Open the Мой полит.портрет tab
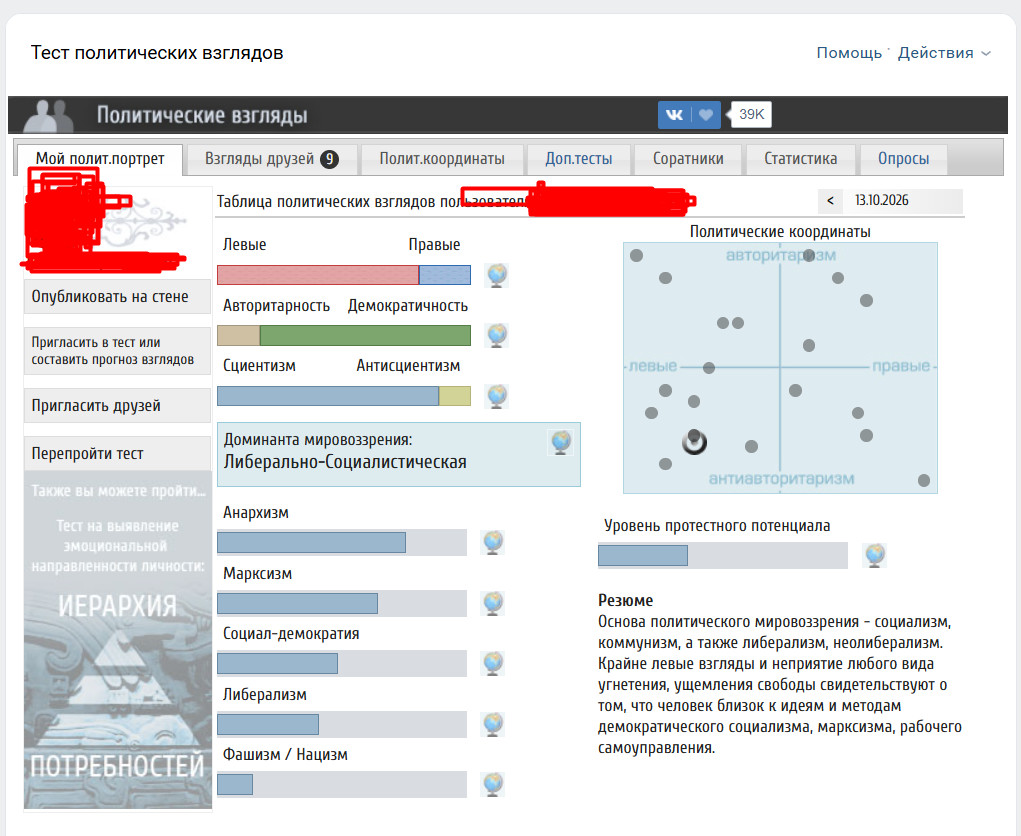 [100, 159]
